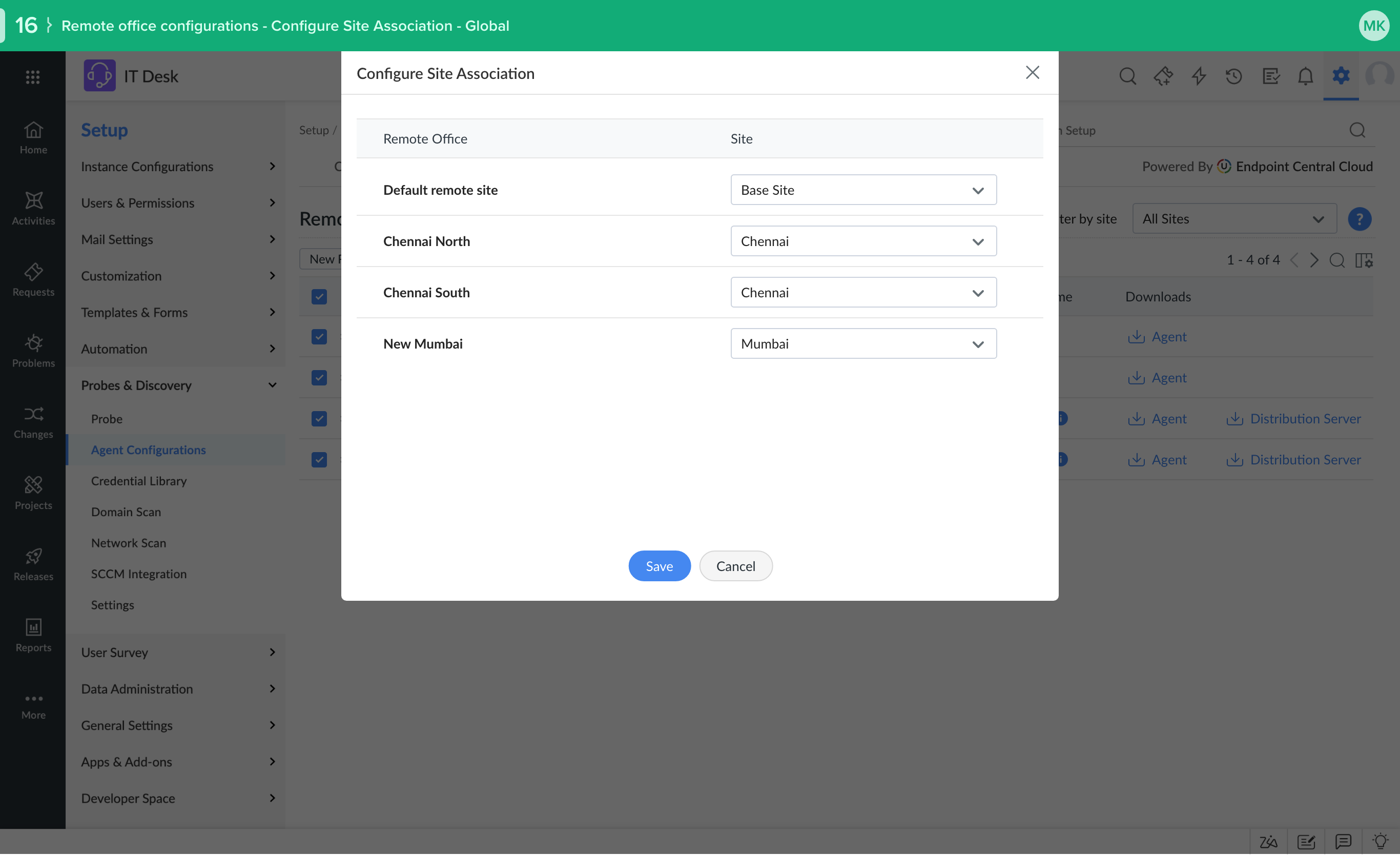1400x855 pixels.
Task: Click the blue help question mark icon
Action: point(1359,219)
